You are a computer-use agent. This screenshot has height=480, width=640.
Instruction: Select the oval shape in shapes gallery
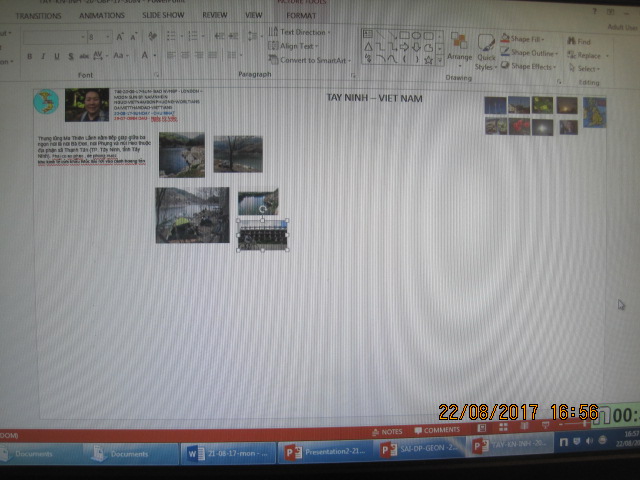(x=416, y=36)
